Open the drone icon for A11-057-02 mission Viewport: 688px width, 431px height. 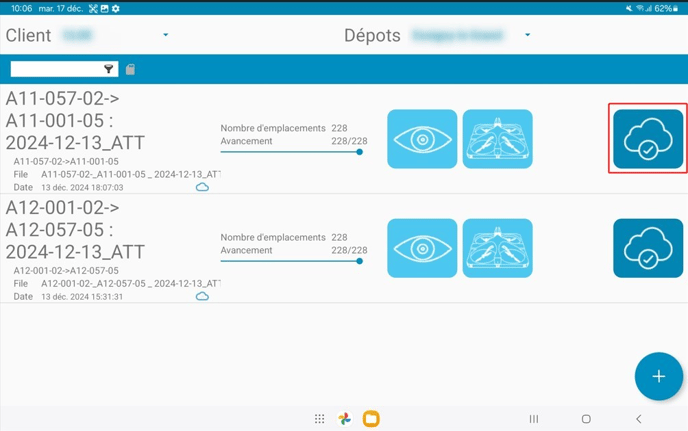click(497, 139)
